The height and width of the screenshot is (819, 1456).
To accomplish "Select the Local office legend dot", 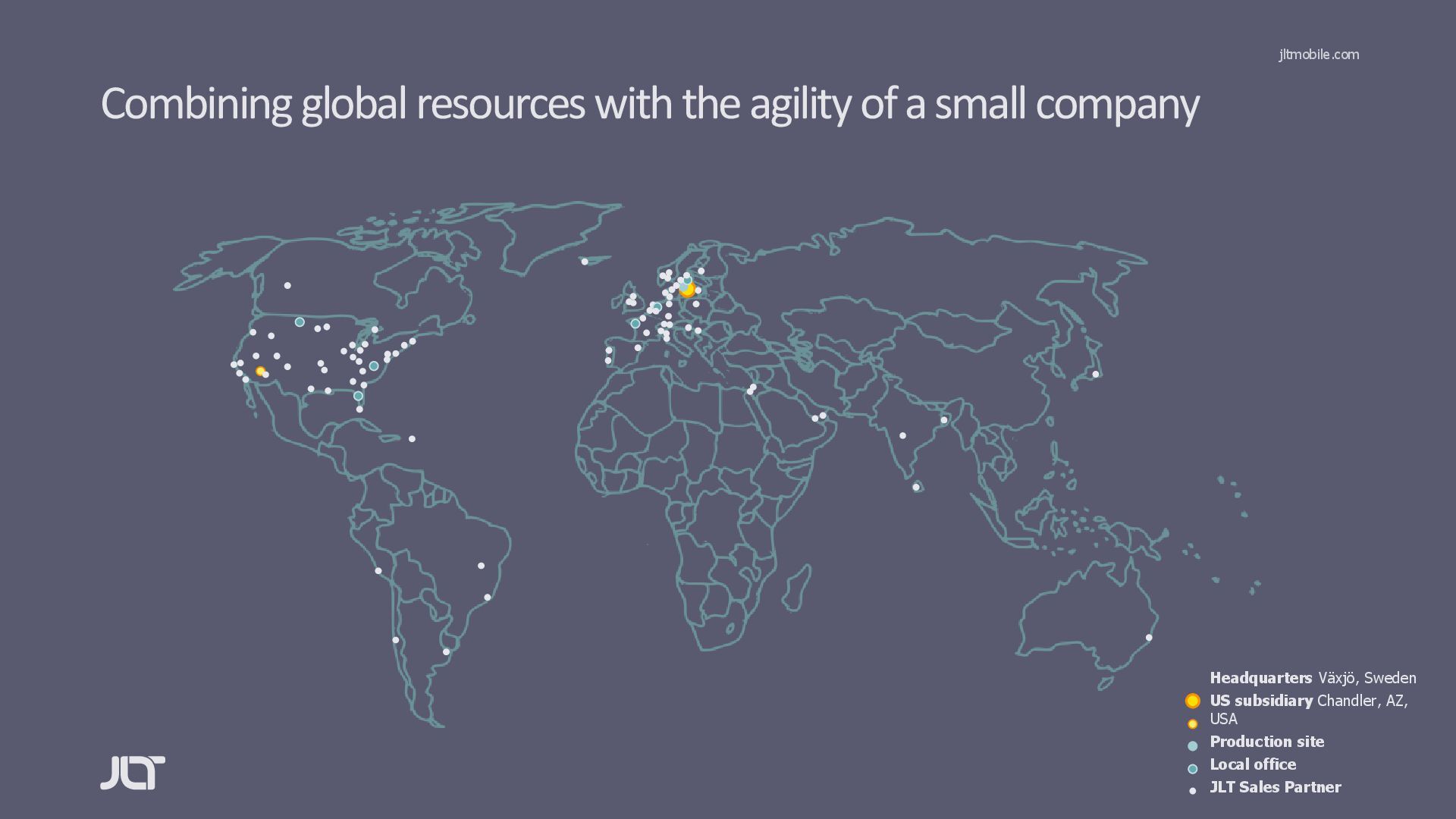I will [1192, 768].
